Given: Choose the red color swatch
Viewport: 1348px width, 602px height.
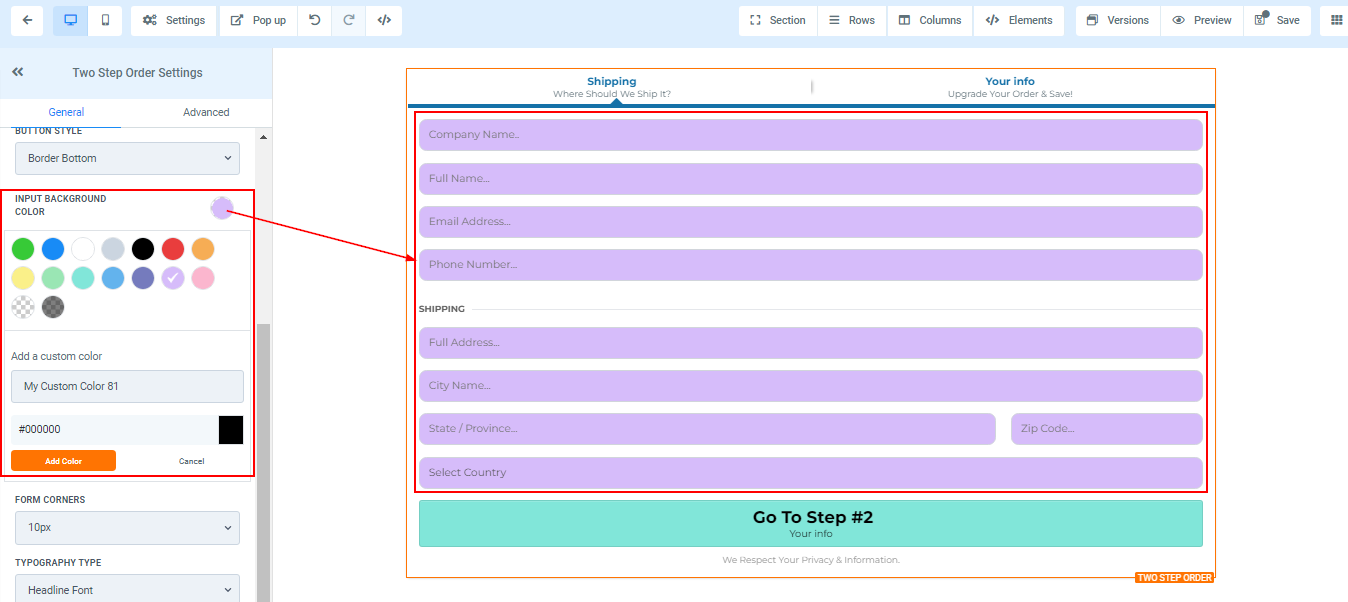Looking at the screenshot, I should pos(173,249).
